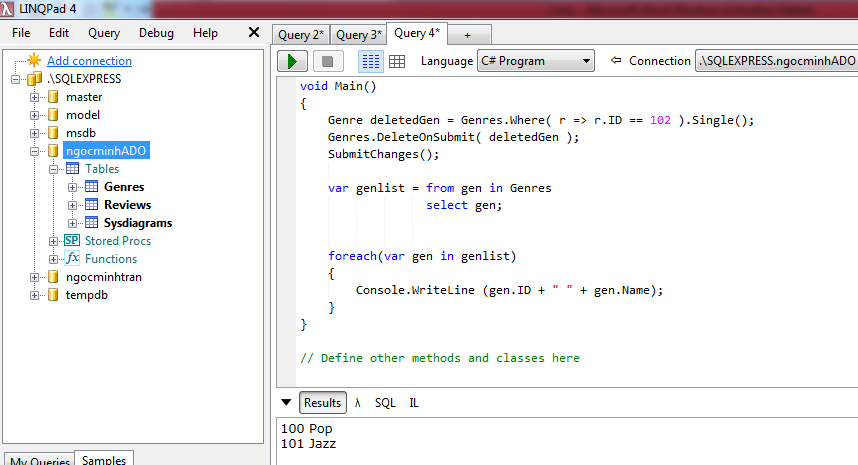Expand the model database node

point(34,115)
